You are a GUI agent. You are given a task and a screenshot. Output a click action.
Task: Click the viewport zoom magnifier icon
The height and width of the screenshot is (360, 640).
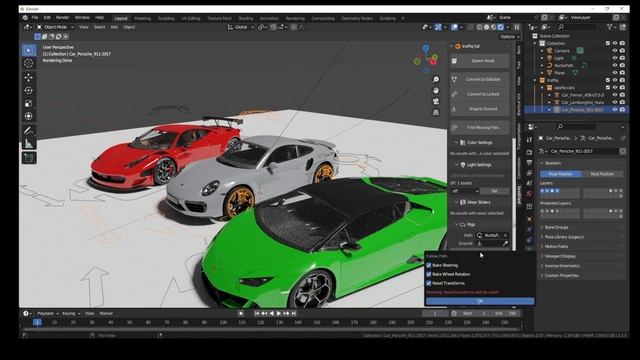pyautogui.click(x=436, y=80)
